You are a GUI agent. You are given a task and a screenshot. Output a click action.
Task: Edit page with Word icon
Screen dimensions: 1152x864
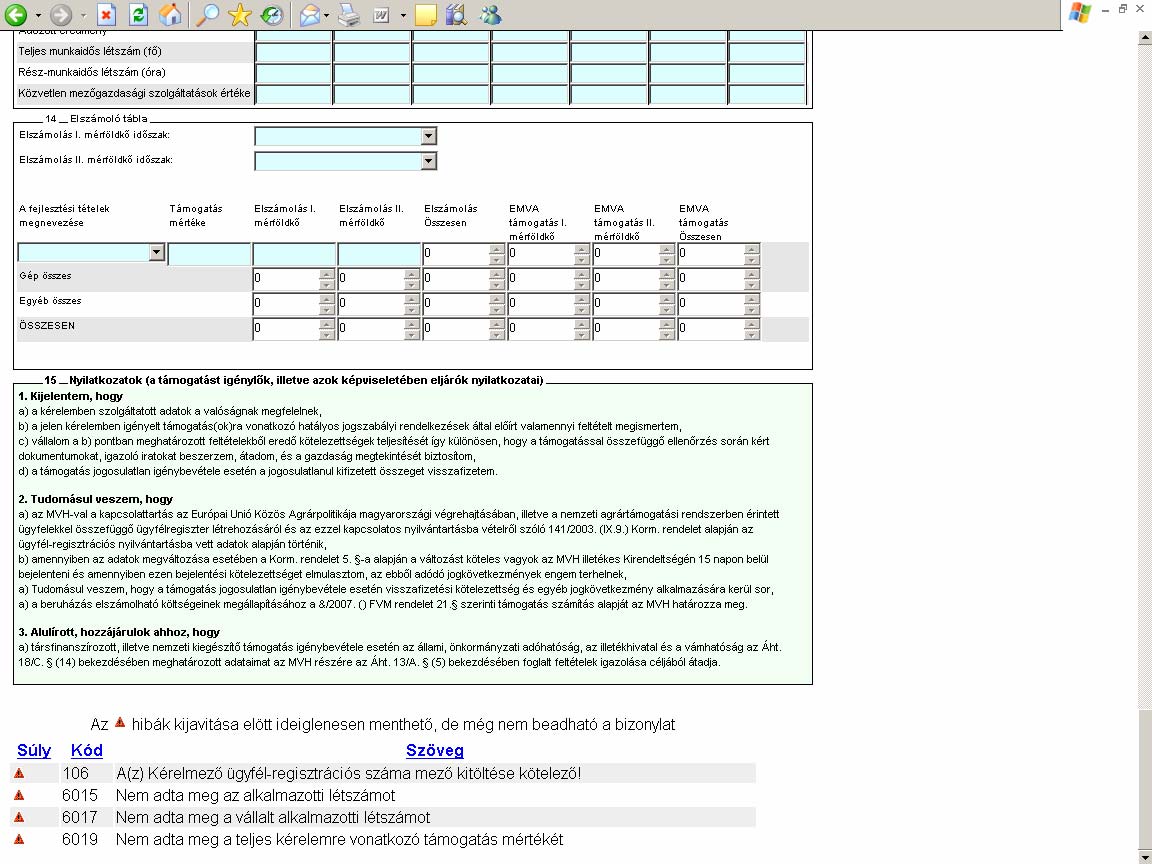[381, 14]
